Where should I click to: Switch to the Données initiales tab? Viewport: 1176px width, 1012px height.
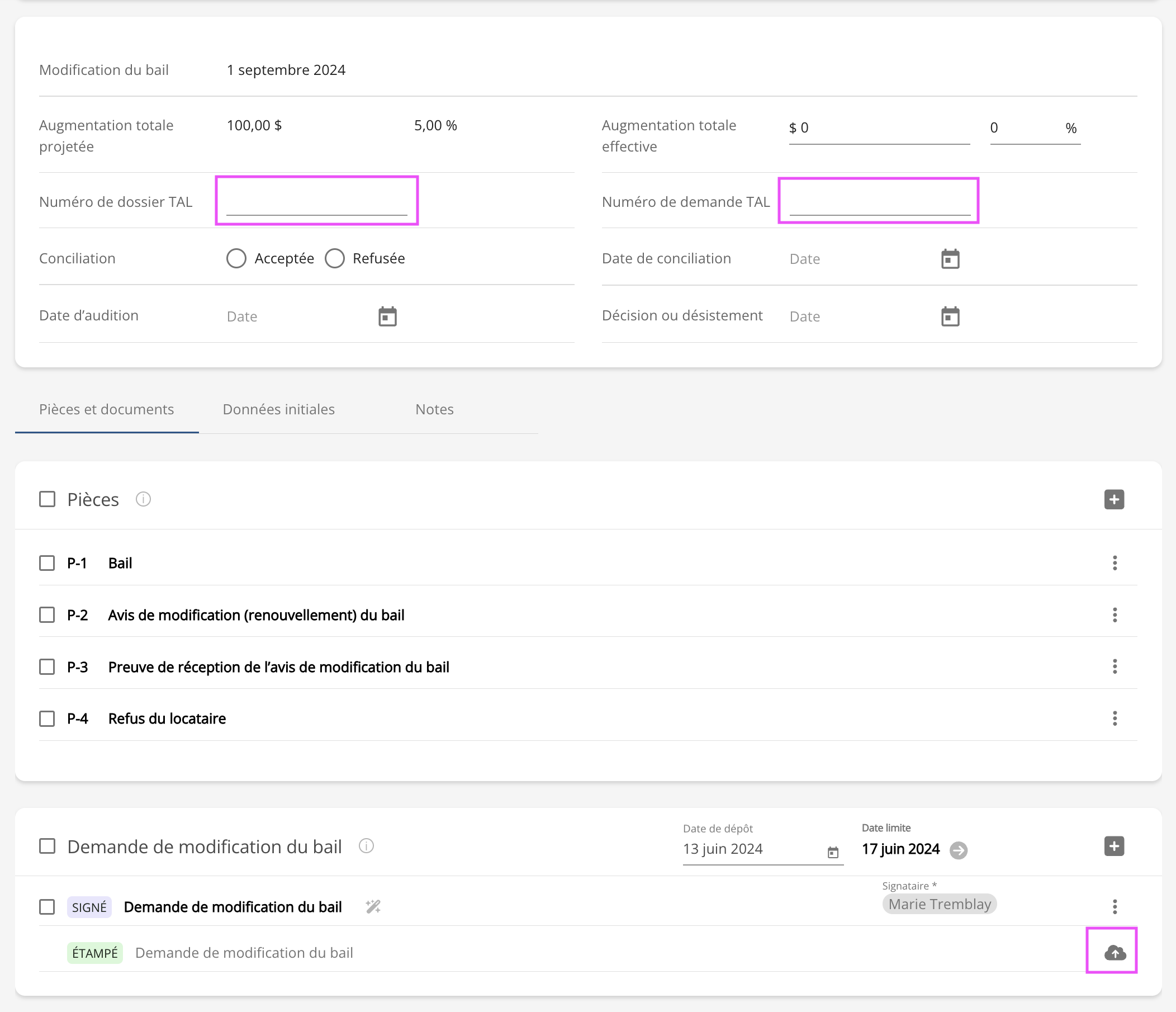pyautogui.click(x=279, y=409)
